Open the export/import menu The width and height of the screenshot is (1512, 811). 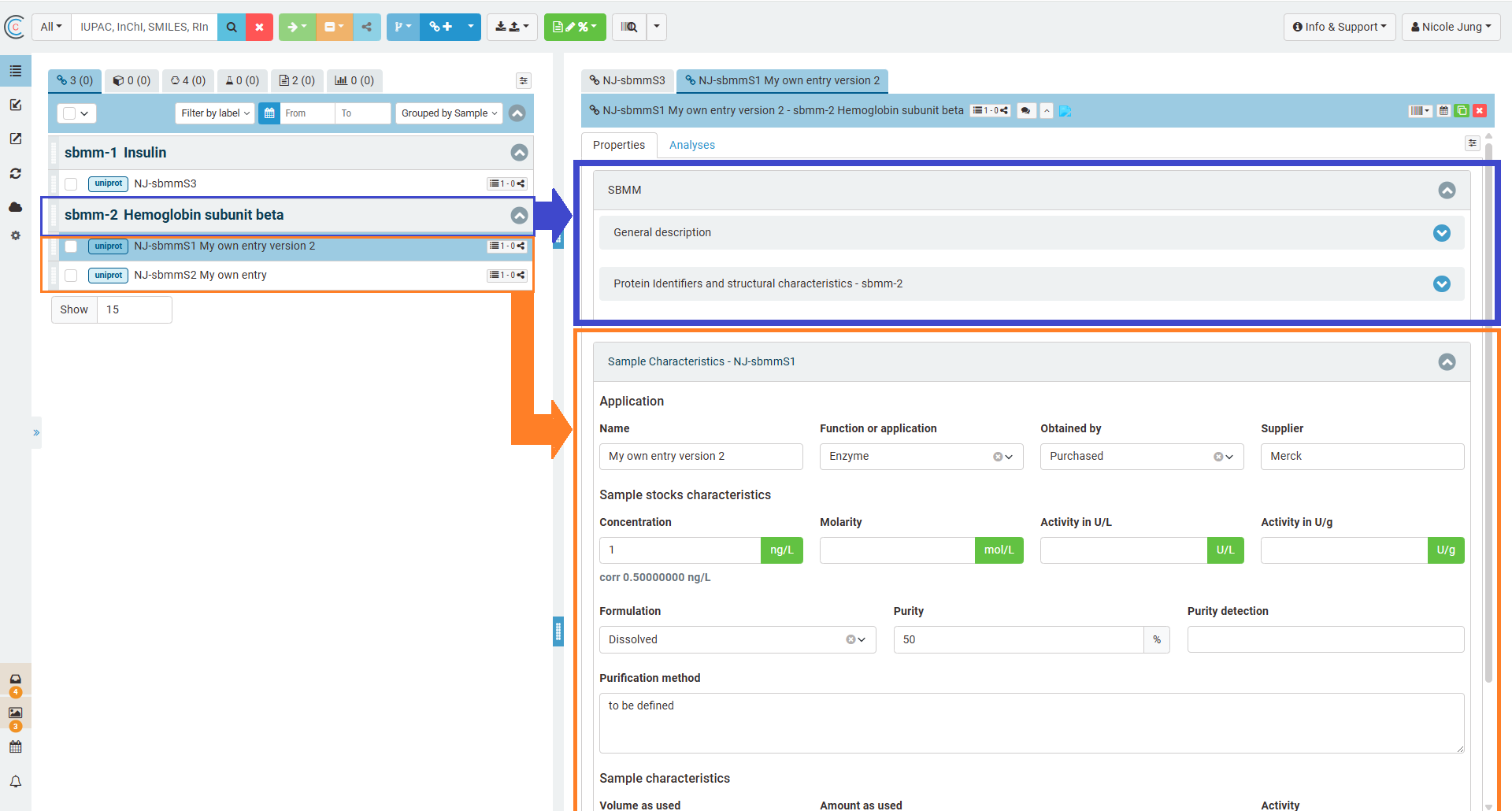tap(512, 27)
